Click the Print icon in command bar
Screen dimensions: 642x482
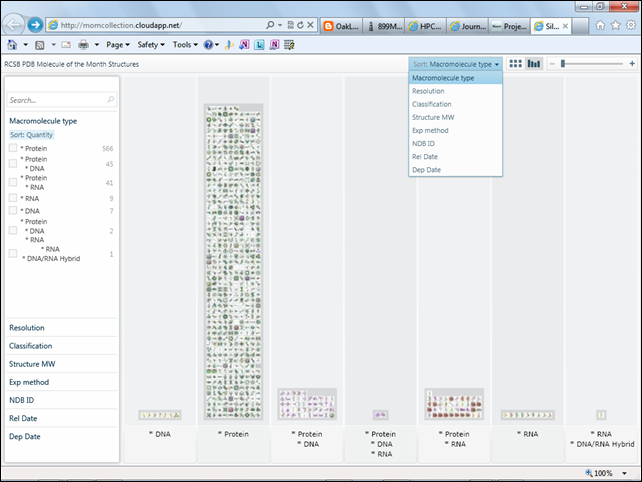[x=84, y=45]
